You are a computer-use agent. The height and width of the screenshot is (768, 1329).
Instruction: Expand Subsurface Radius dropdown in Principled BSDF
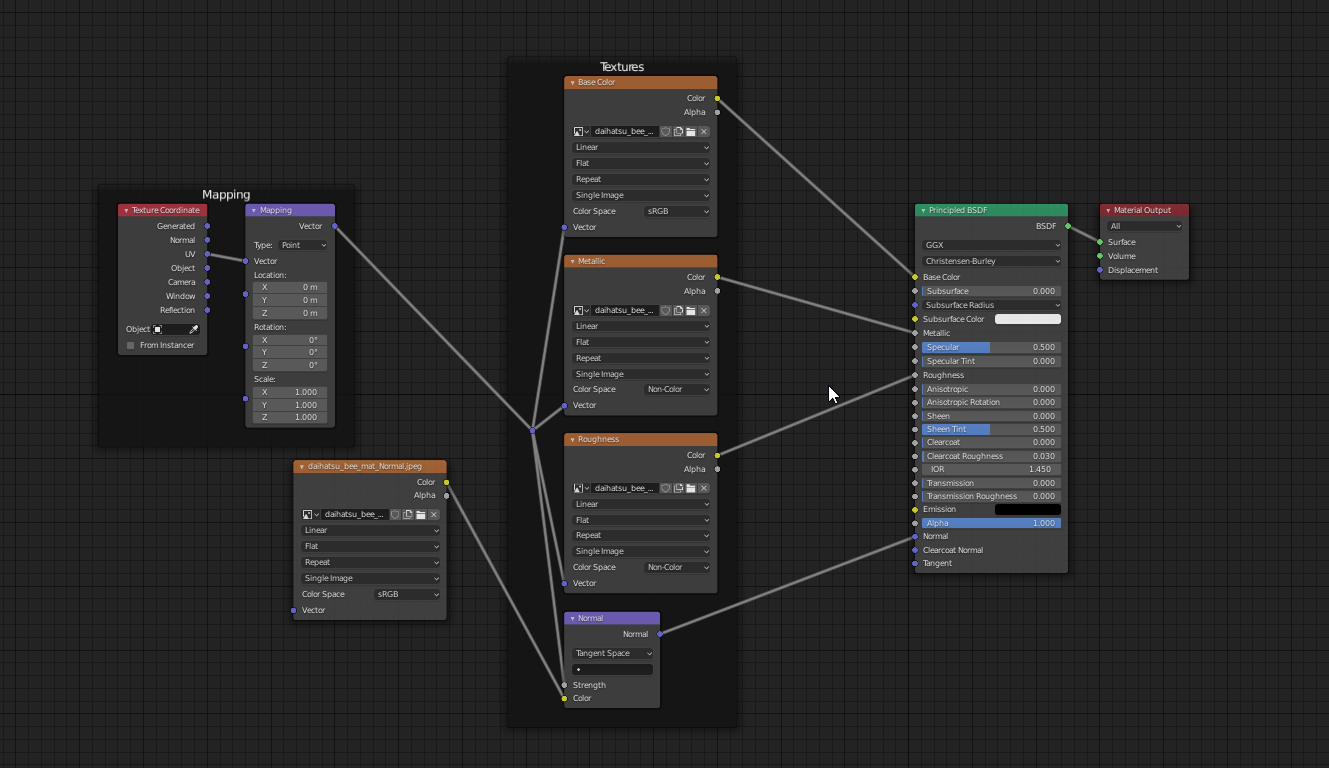[x=991, y=305]
